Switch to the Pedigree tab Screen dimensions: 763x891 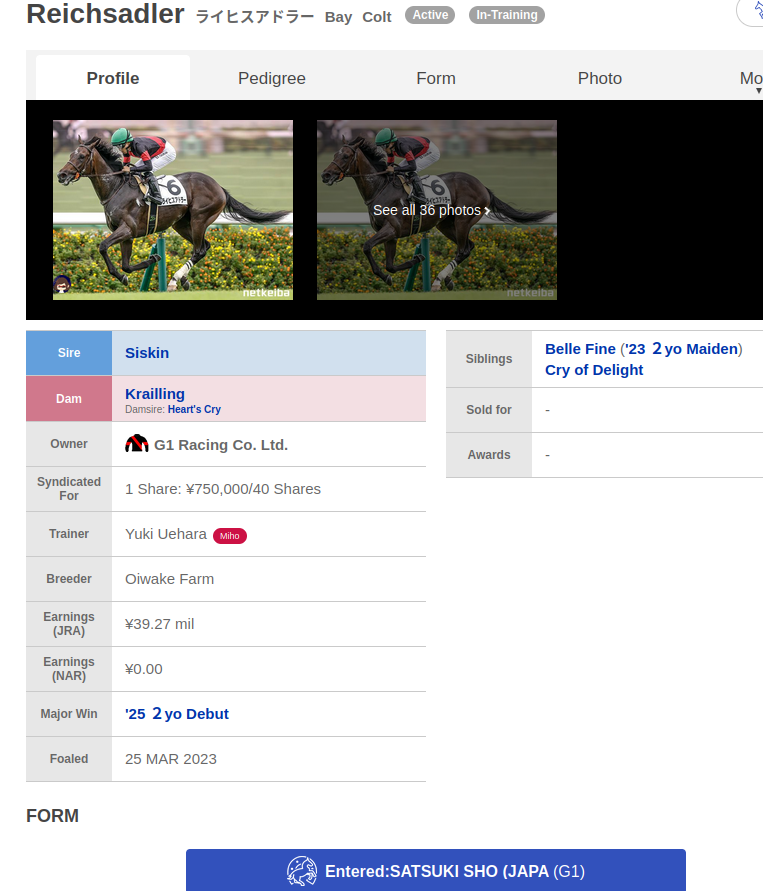coord(272,78)
